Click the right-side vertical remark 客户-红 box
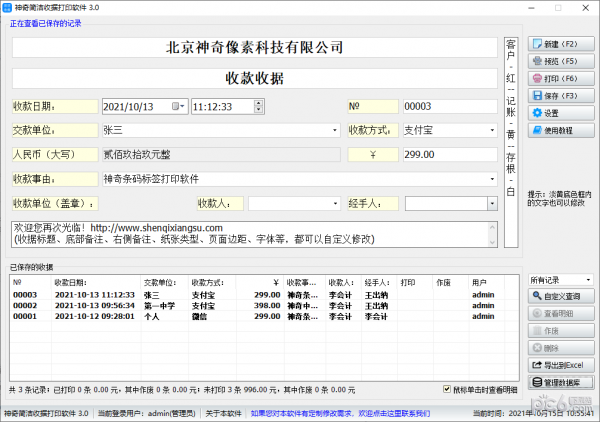The width and height of the screenshot is (600, 422). [x=511, y=142]
